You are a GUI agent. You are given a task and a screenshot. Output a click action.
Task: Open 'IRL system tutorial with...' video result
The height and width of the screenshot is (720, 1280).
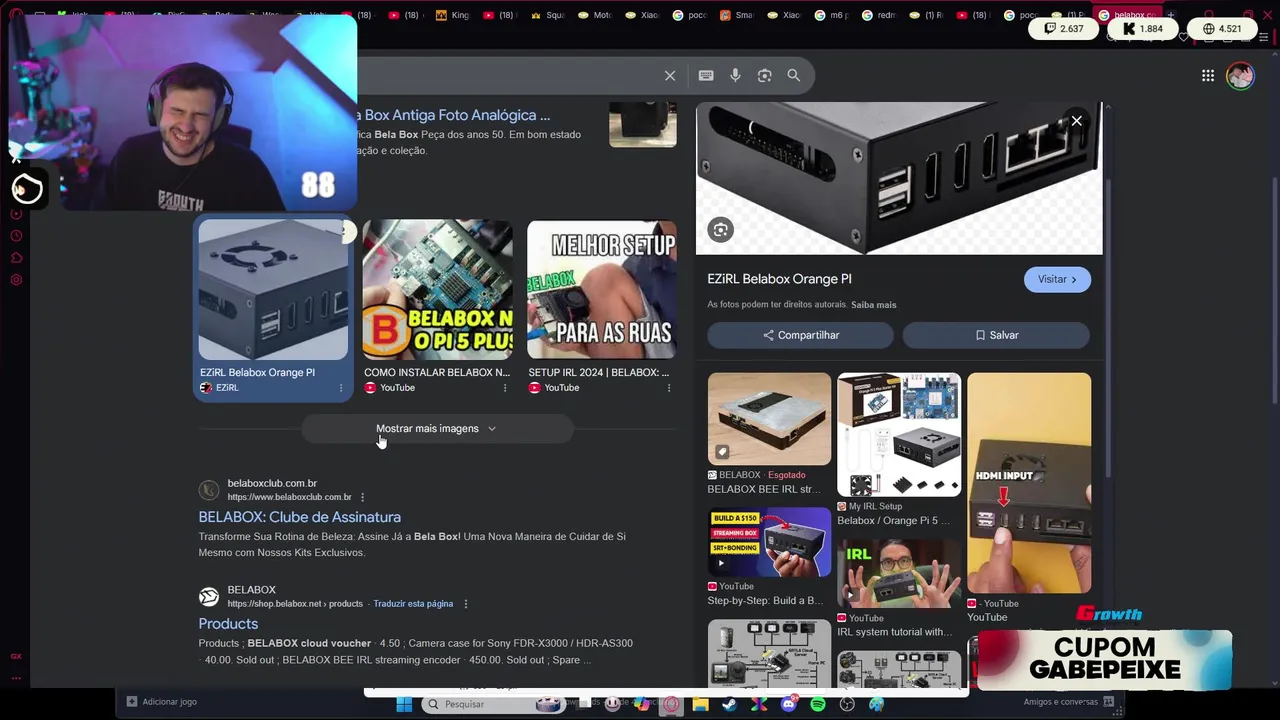899,574
